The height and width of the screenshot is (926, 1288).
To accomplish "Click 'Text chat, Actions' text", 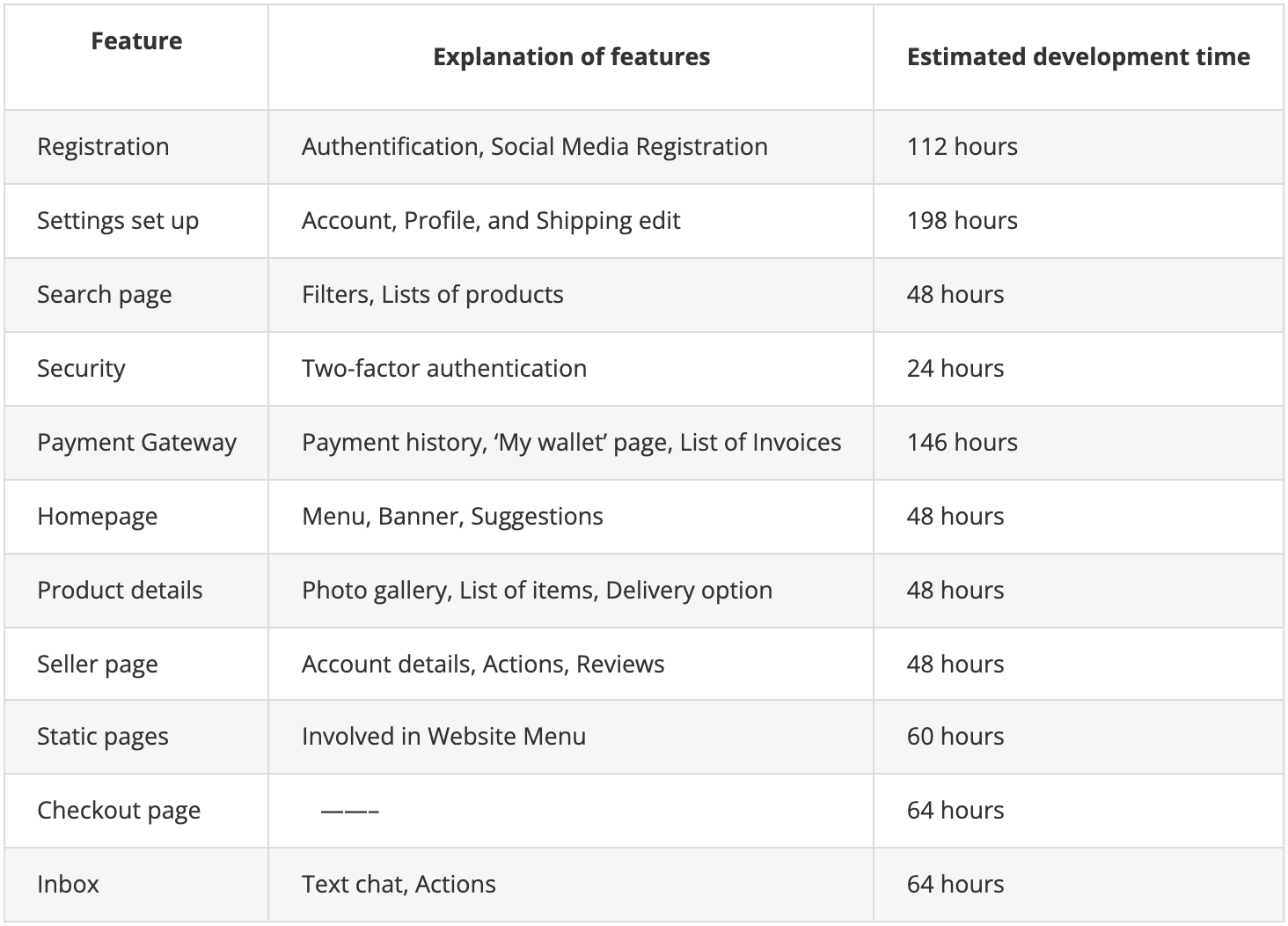I will (x=399, y=885).
